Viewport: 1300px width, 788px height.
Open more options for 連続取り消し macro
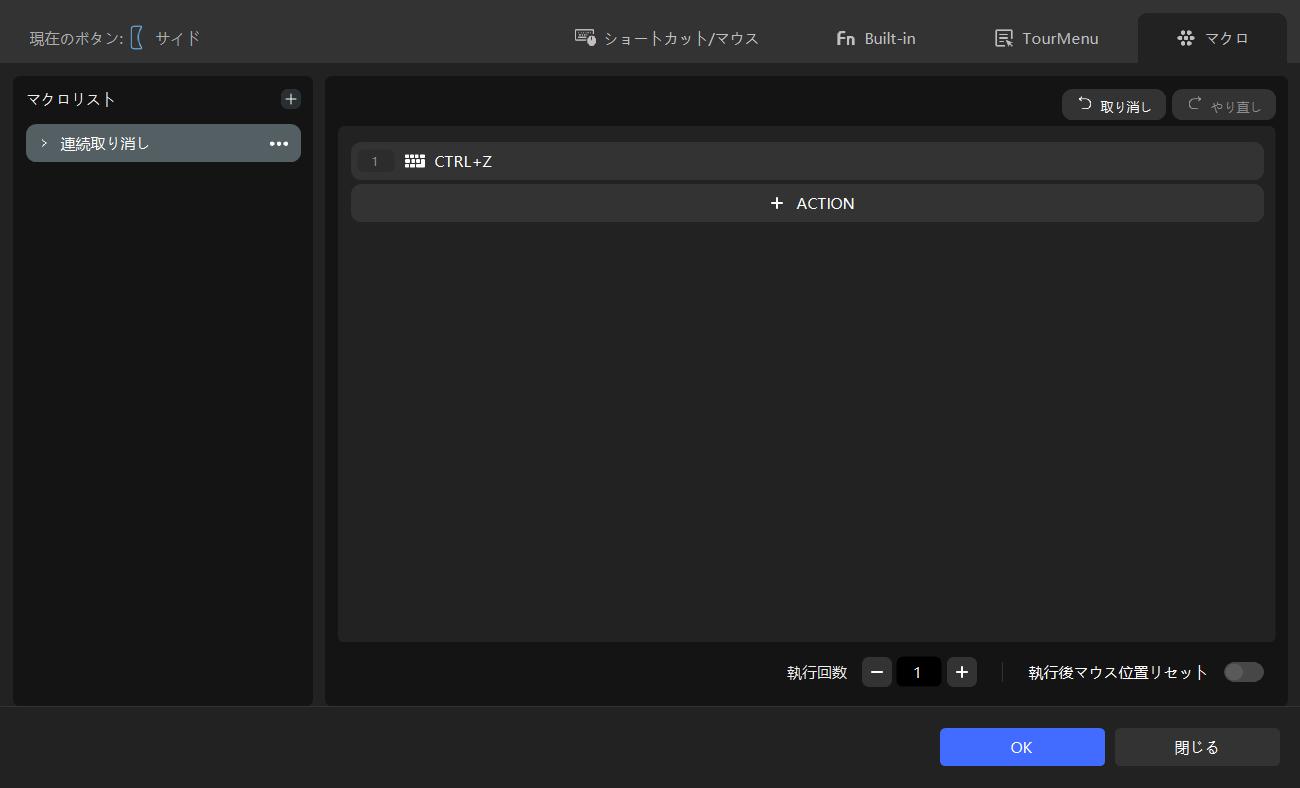point(279,144)
